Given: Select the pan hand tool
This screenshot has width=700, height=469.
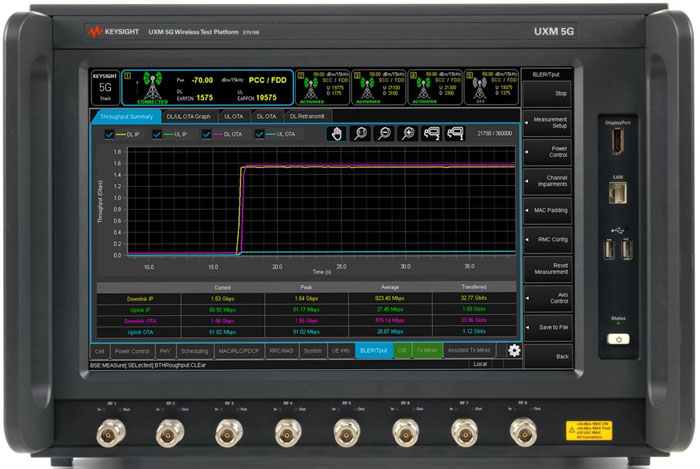Looking at the screenshot, I should (x=337, y=133).
